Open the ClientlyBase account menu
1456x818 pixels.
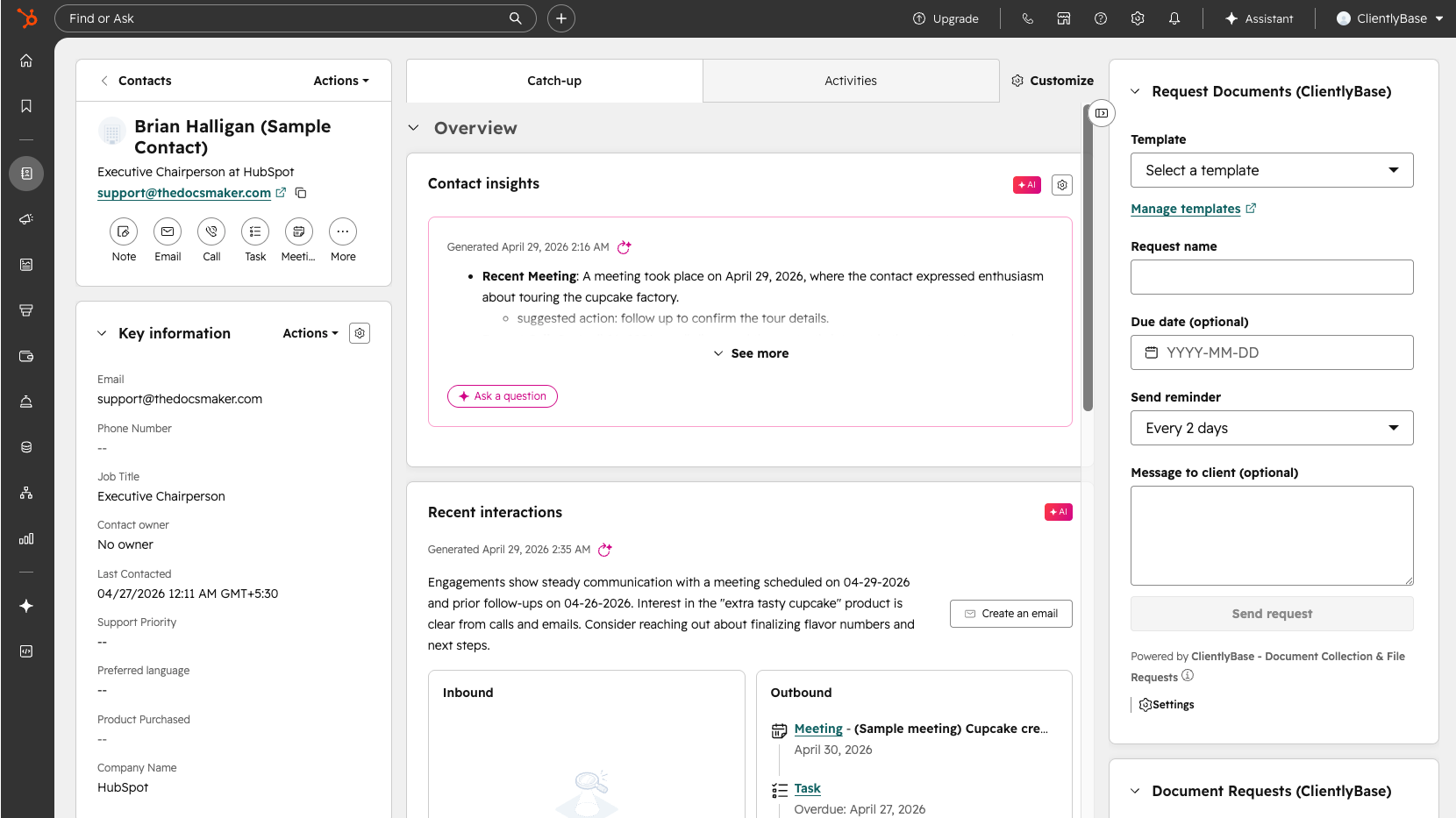click(x=1390, y=18)
